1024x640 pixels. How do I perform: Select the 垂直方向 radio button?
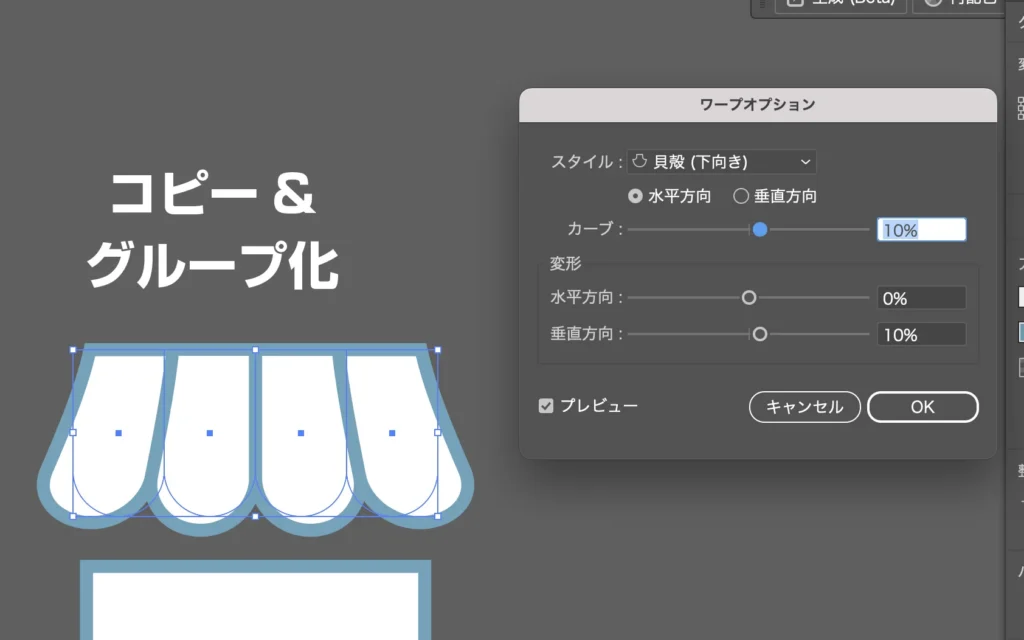tap(741, 196)
